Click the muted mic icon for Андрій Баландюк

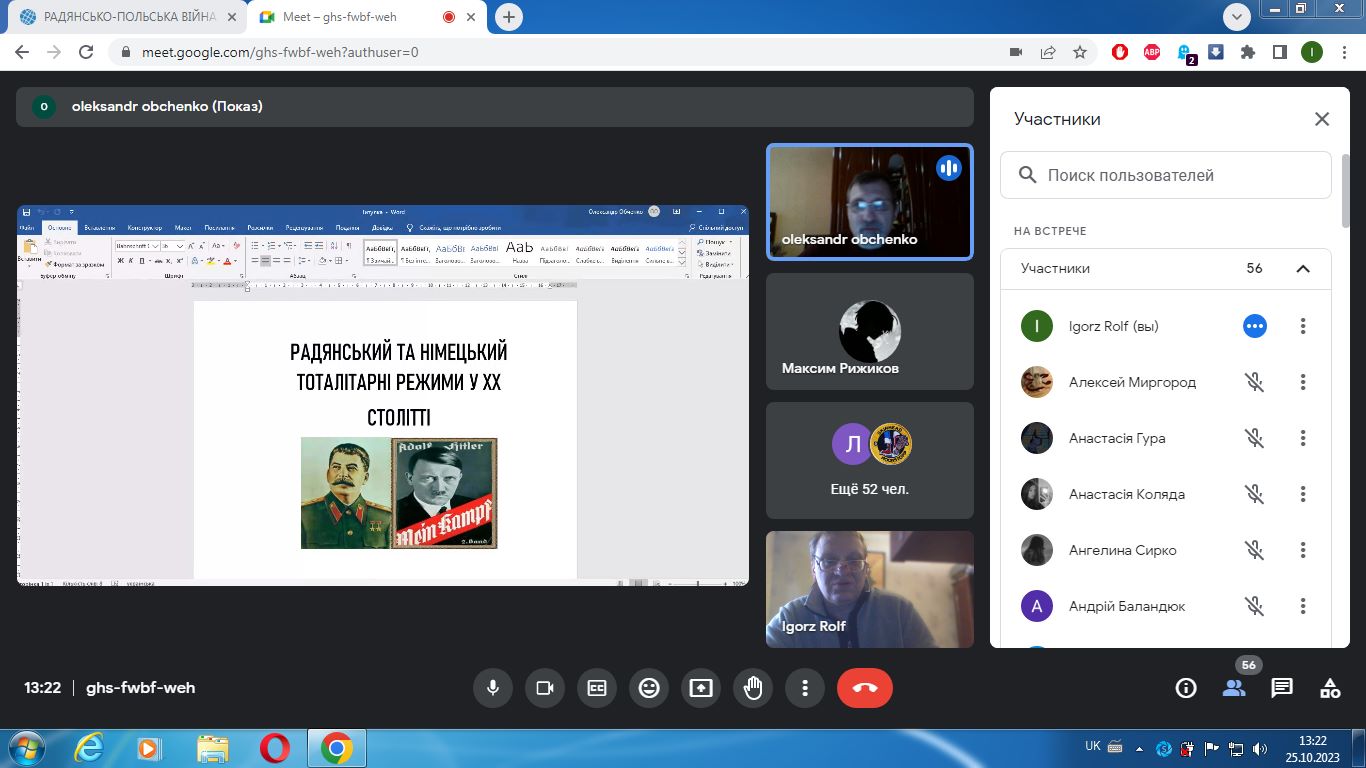[1254, 606]
